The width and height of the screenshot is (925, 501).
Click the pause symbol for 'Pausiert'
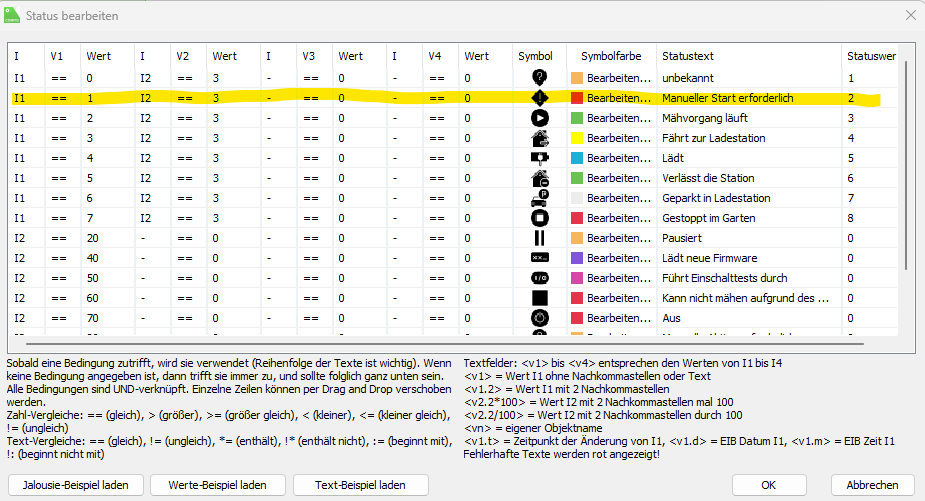click(539, 238)
